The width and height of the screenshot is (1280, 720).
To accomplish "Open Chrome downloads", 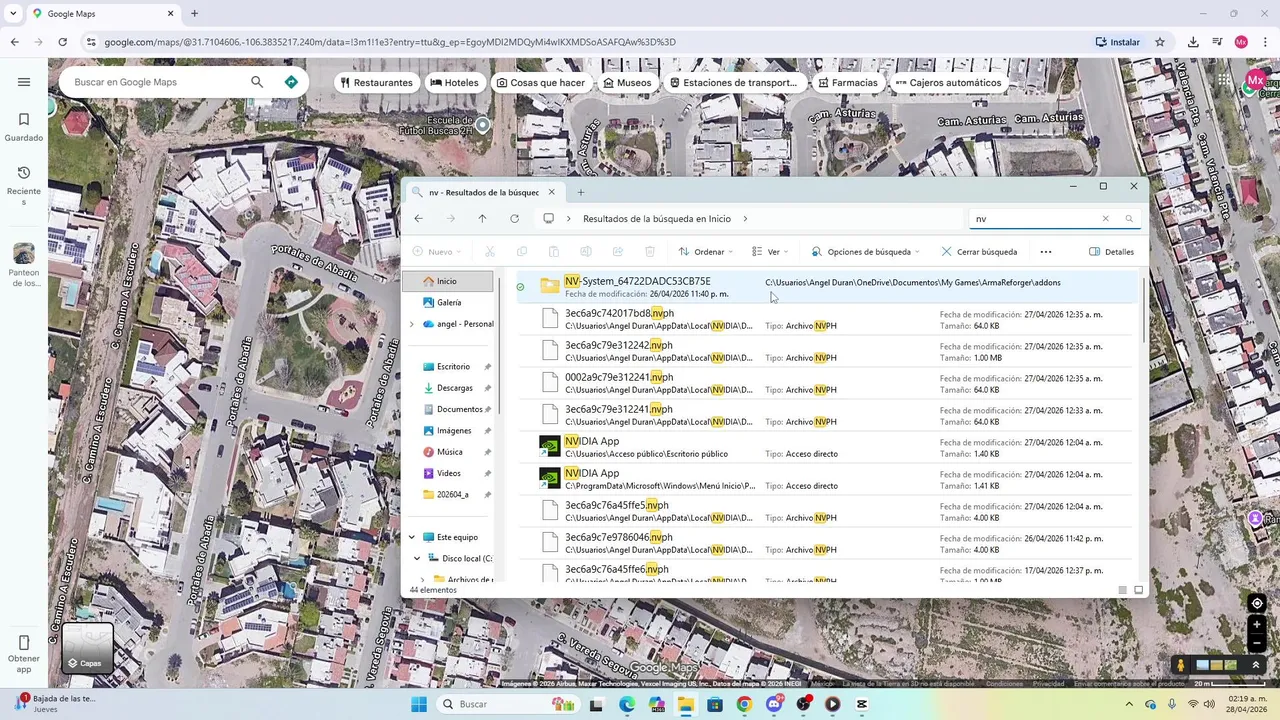I will 1193,42.
